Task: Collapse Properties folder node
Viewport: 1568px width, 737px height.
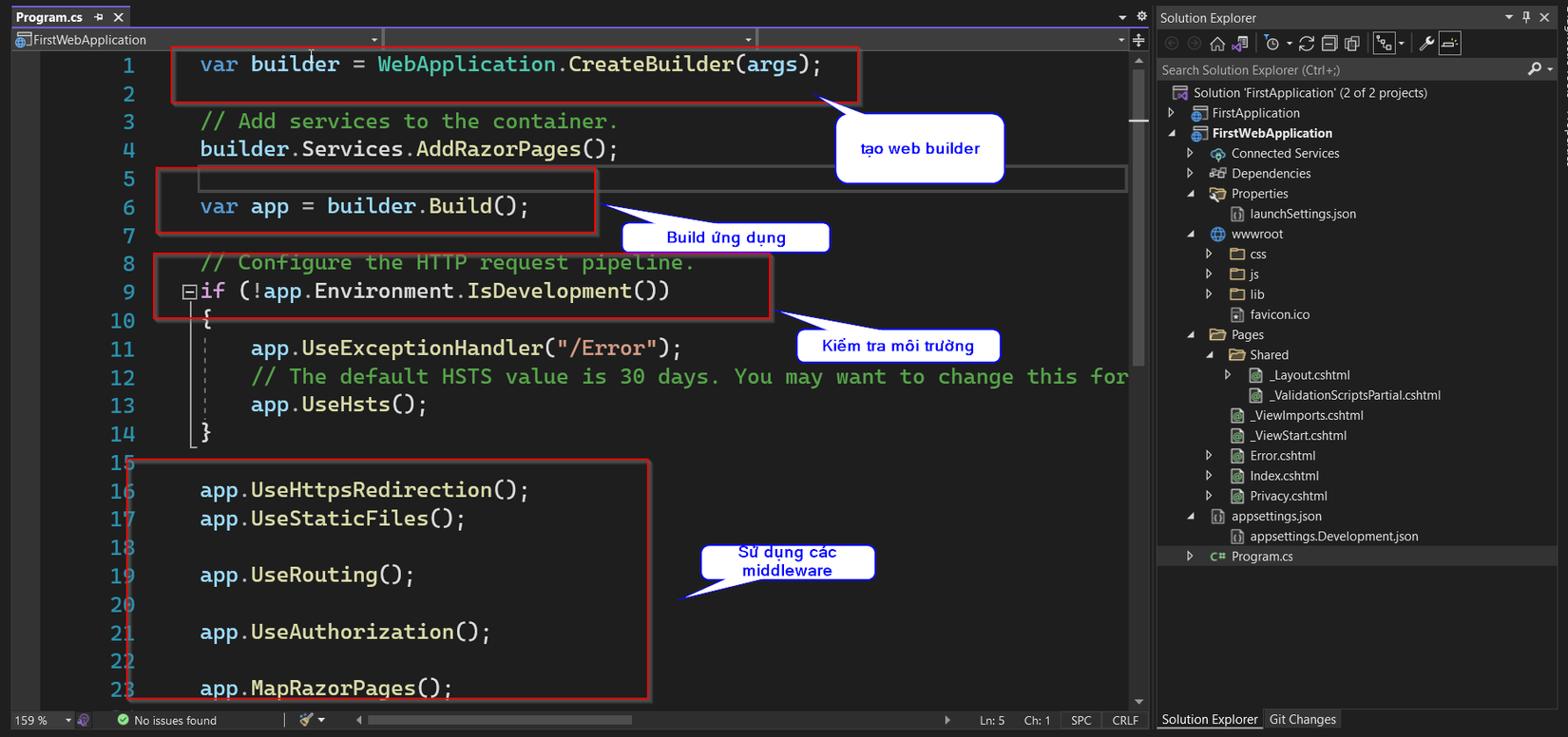Action: [1190, 193]
